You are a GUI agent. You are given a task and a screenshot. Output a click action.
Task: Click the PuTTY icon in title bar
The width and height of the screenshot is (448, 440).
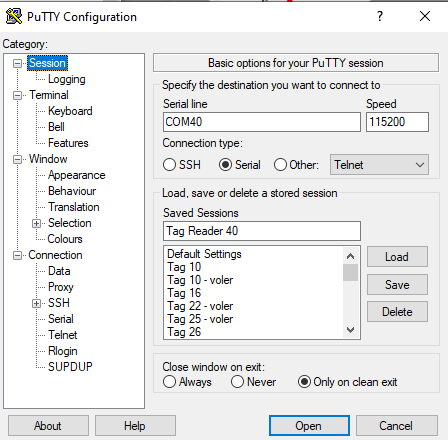tap(14, 16)
